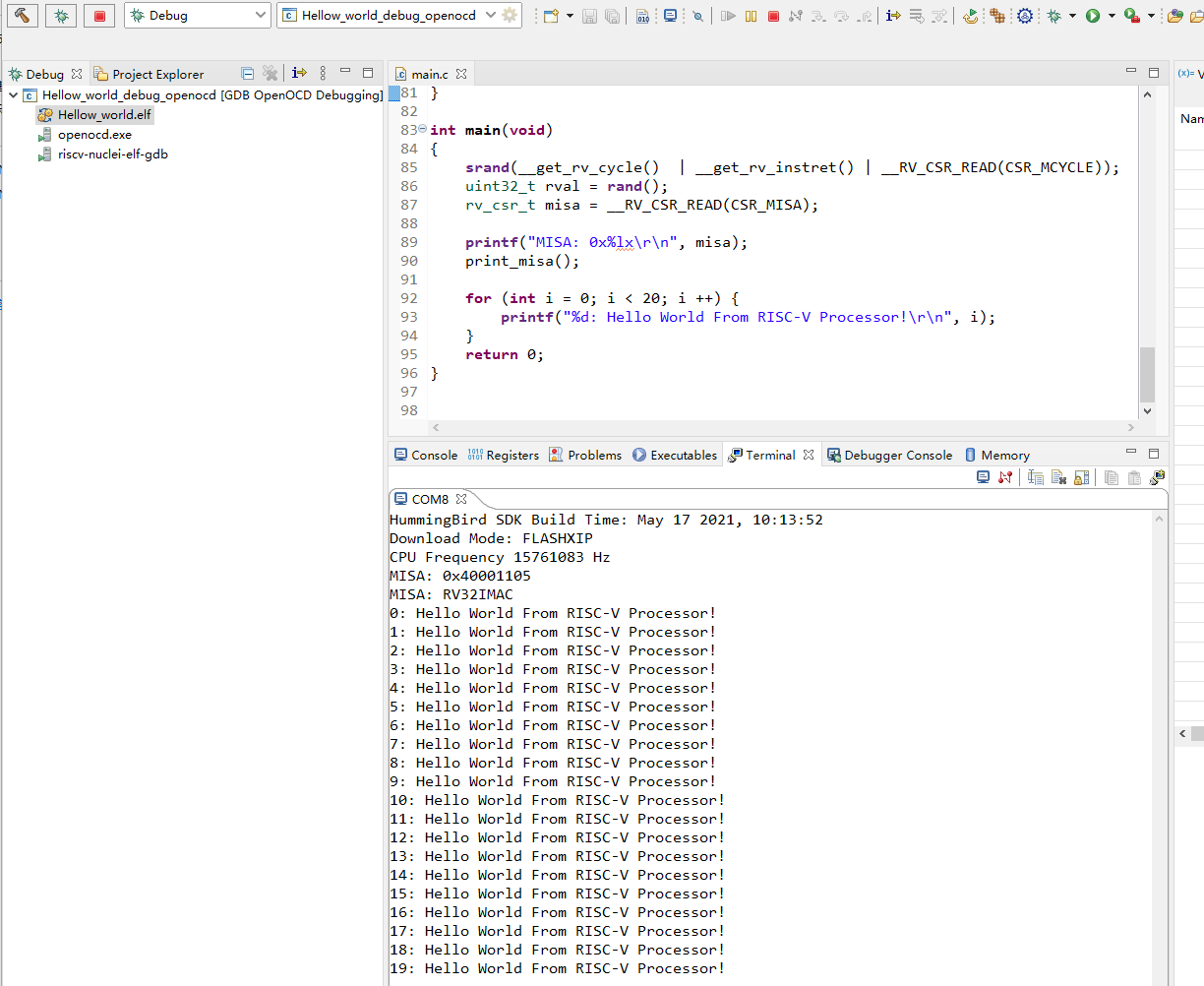Click the "return 0;" line in main.c

(x=505, y=354)
